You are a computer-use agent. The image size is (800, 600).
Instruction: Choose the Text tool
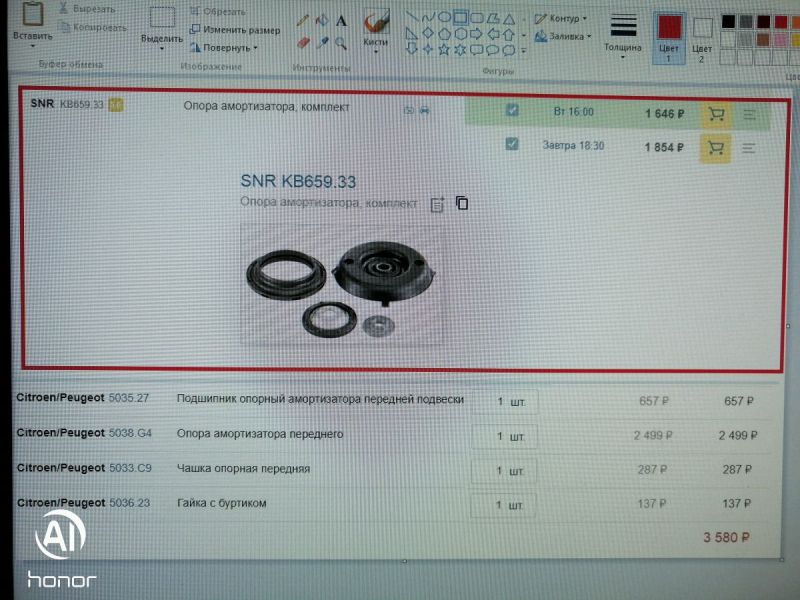pyautogui.click(x=341, y=20)
